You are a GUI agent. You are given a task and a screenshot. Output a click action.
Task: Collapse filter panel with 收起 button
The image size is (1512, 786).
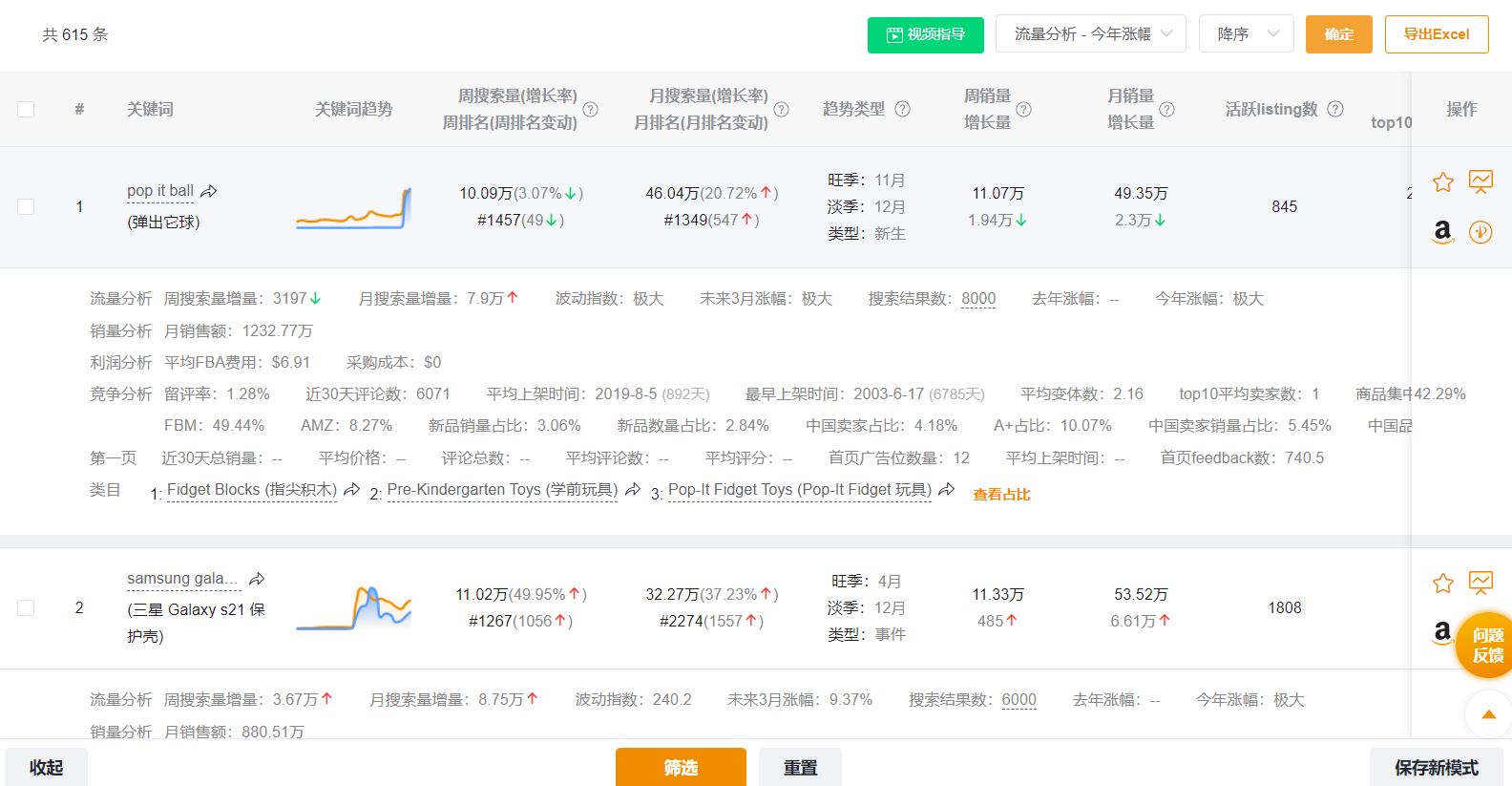tap(46, 767)
